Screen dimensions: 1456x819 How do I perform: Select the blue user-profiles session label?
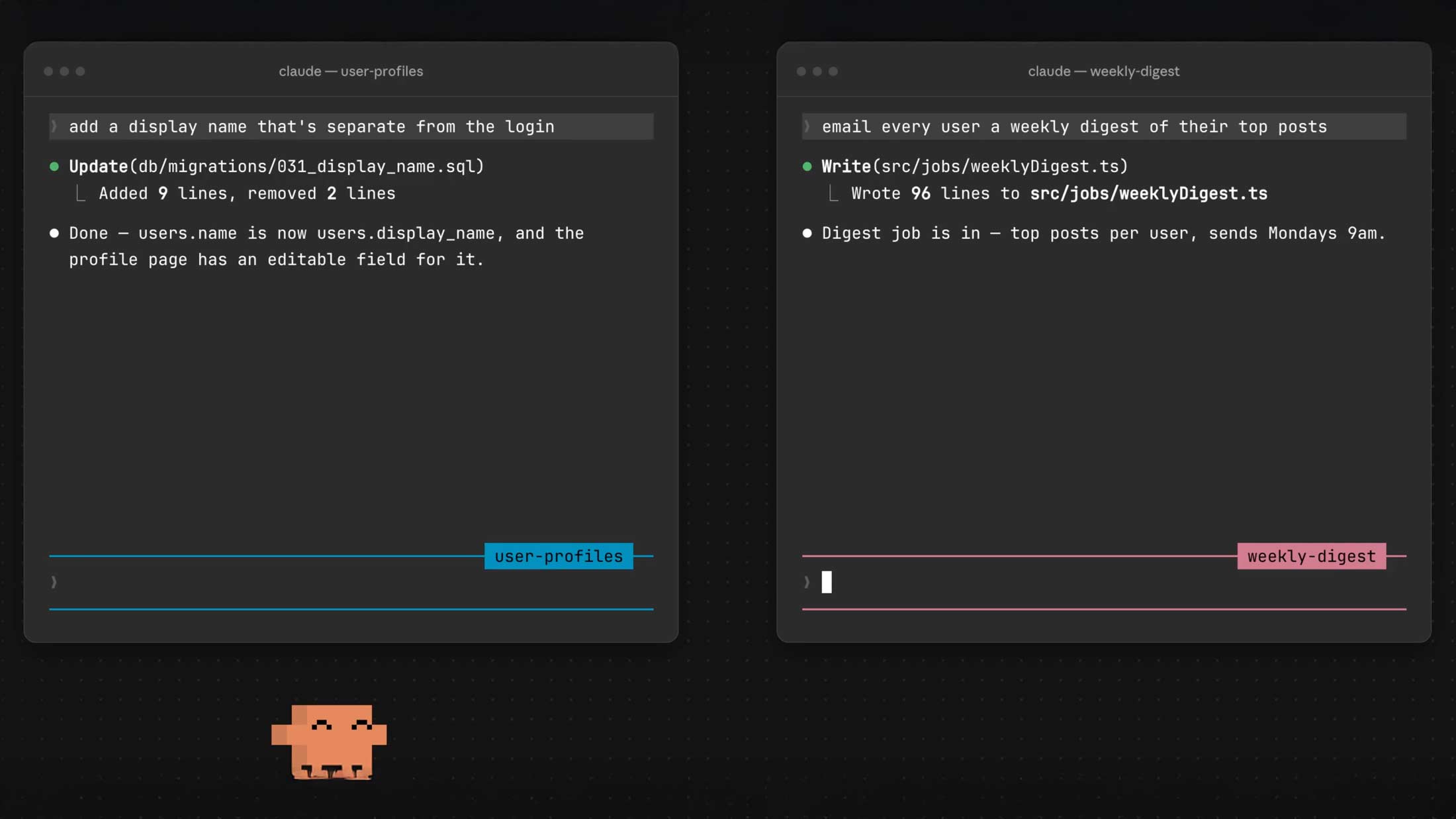point(559,556)
